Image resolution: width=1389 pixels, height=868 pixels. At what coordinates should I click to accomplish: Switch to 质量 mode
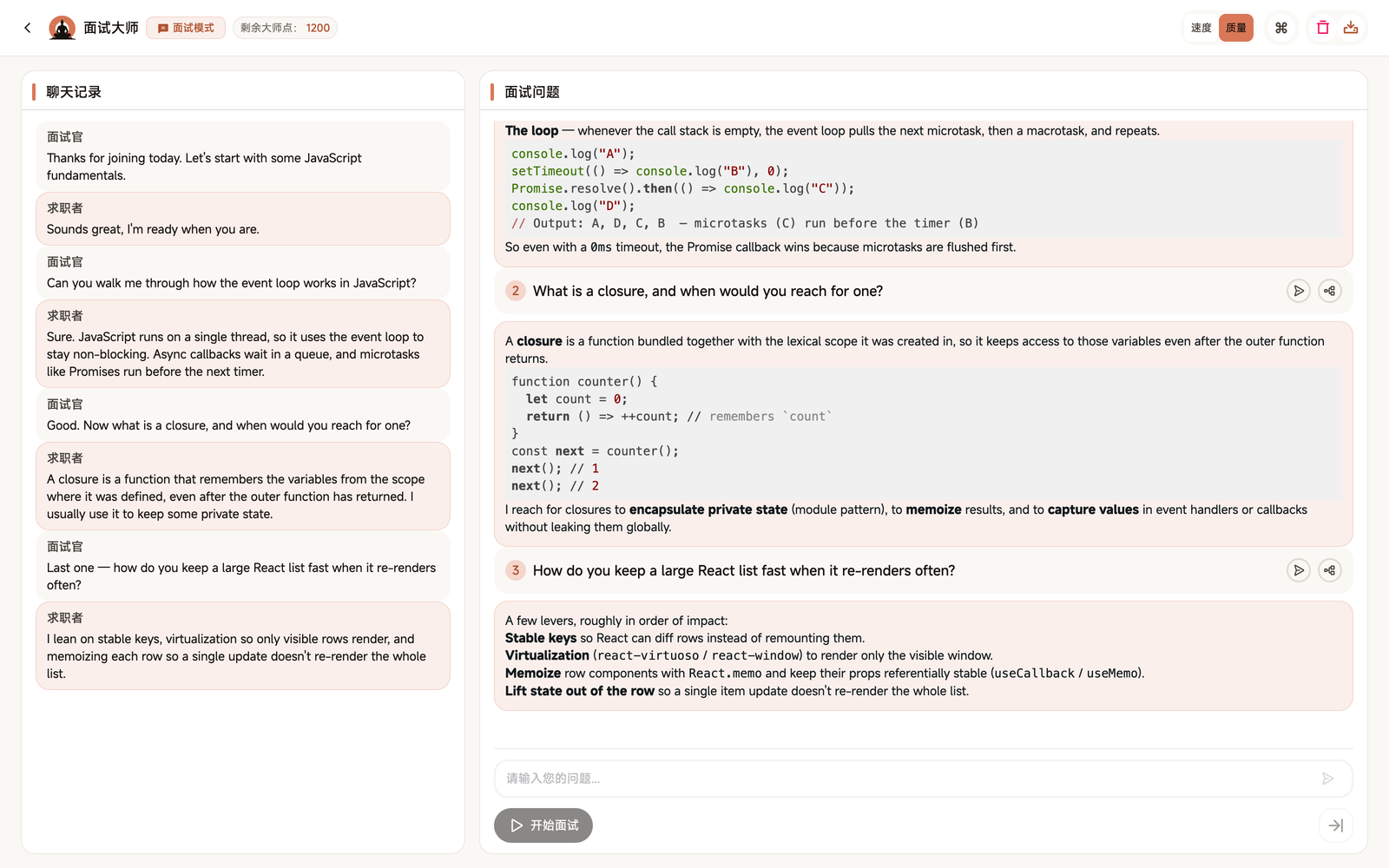1236,28
